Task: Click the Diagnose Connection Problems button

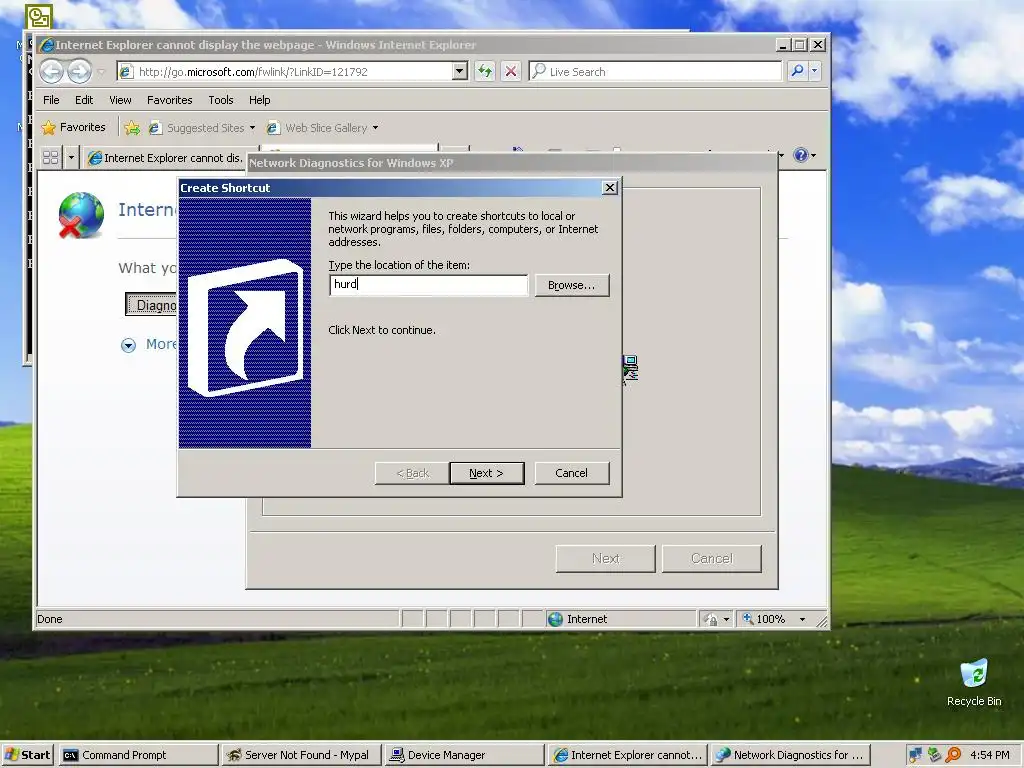Action: pyautogui.click(x=152, y=304)
